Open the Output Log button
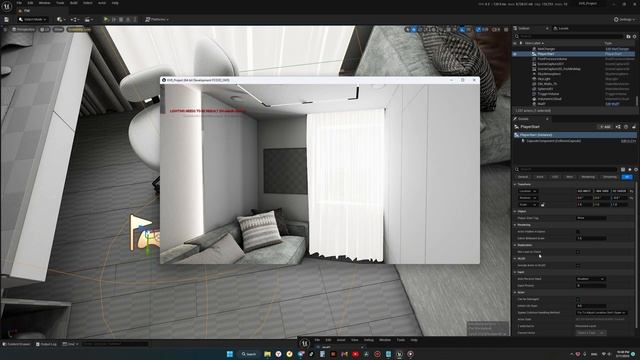The width and height of the screenshot is (640, 360). pos(47,344)
